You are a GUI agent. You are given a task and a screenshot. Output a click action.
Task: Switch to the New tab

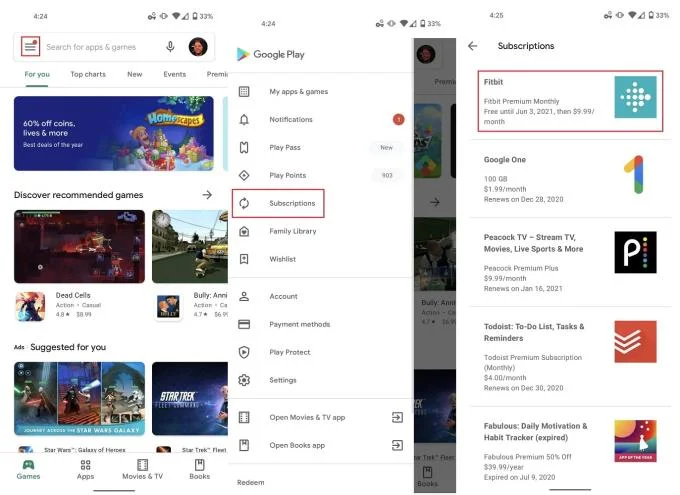(134, 74)
